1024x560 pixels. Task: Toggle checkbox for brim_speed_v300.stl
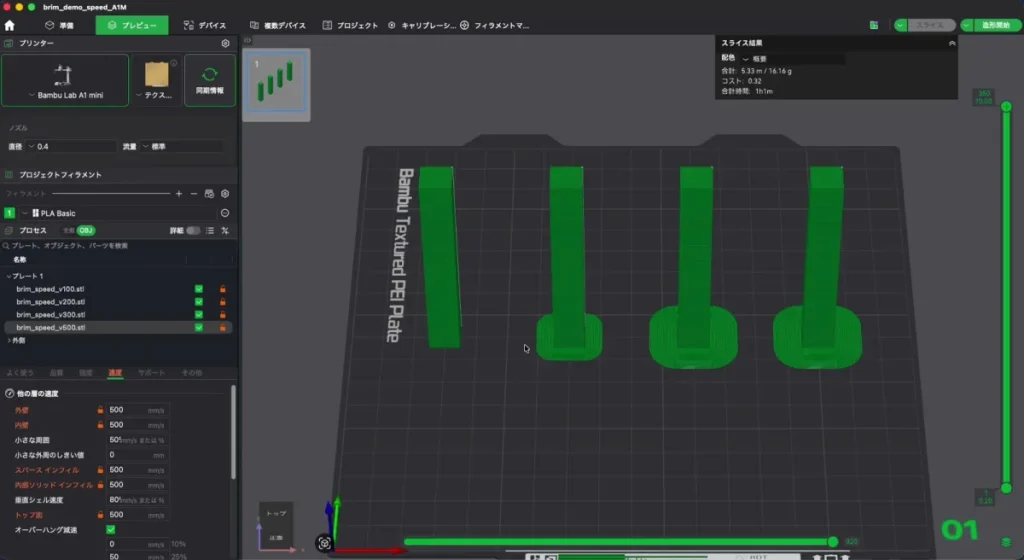pos(199,315)
